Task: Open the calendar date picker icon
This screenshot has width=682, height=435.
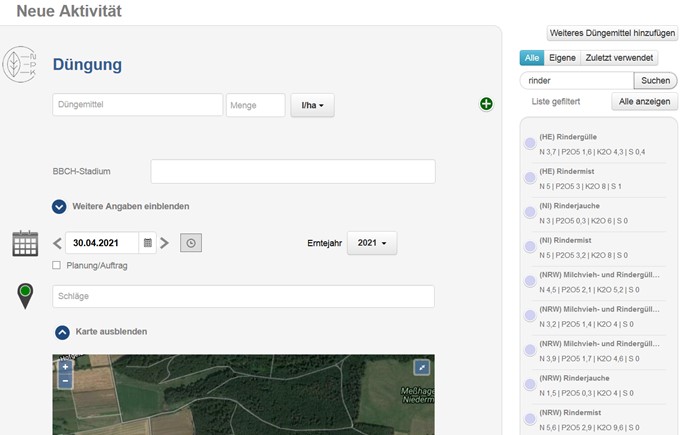Action: click(x=148, y=243)
